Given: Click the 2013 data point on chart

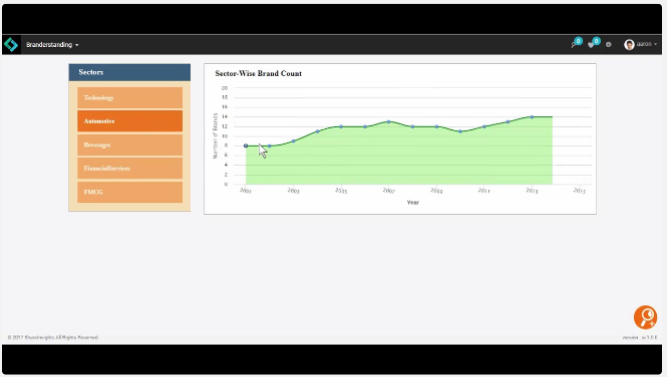Looking at the screenshot, I should (x=532, y=117).
